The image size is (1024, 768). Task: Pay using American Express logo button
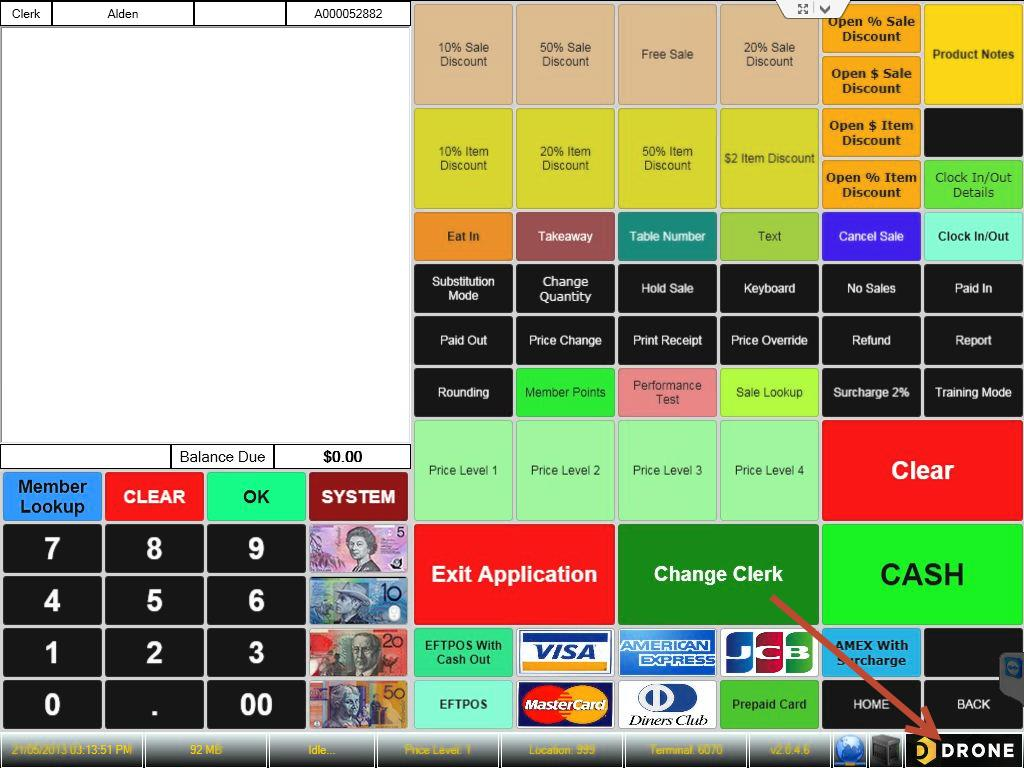[667, 653]
